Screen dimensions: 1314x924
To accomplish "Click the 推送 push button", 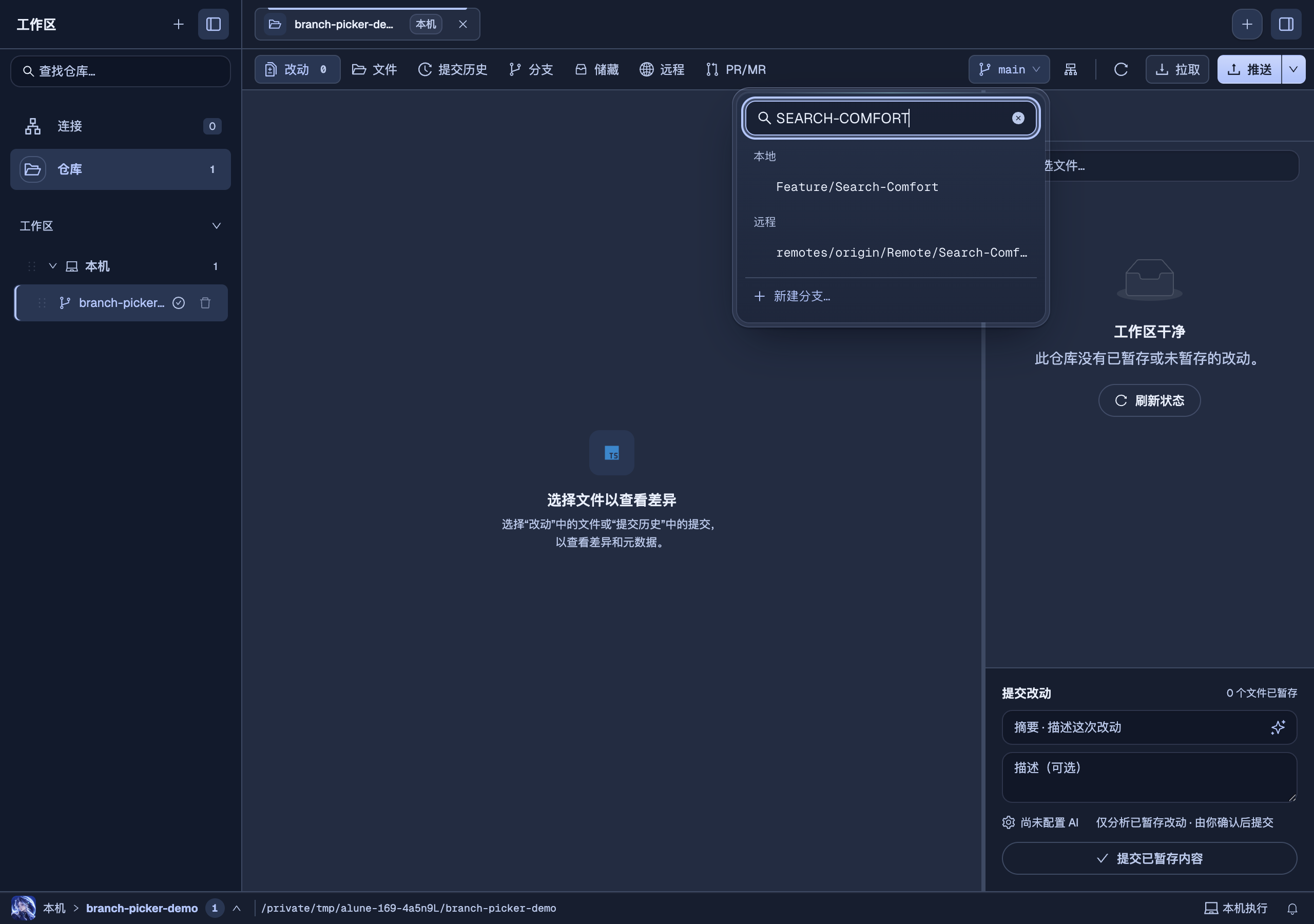I will (1249, 69).
